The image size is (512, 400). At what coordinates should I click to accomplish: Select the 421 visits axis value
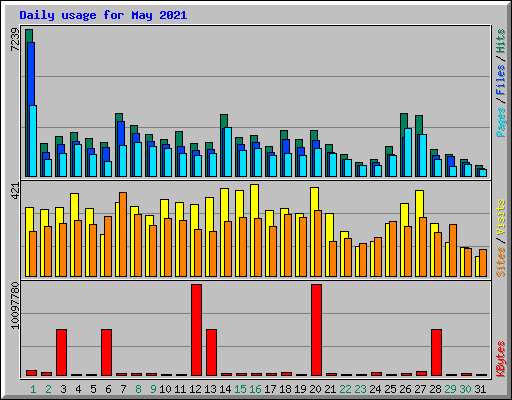pos(15,191)
